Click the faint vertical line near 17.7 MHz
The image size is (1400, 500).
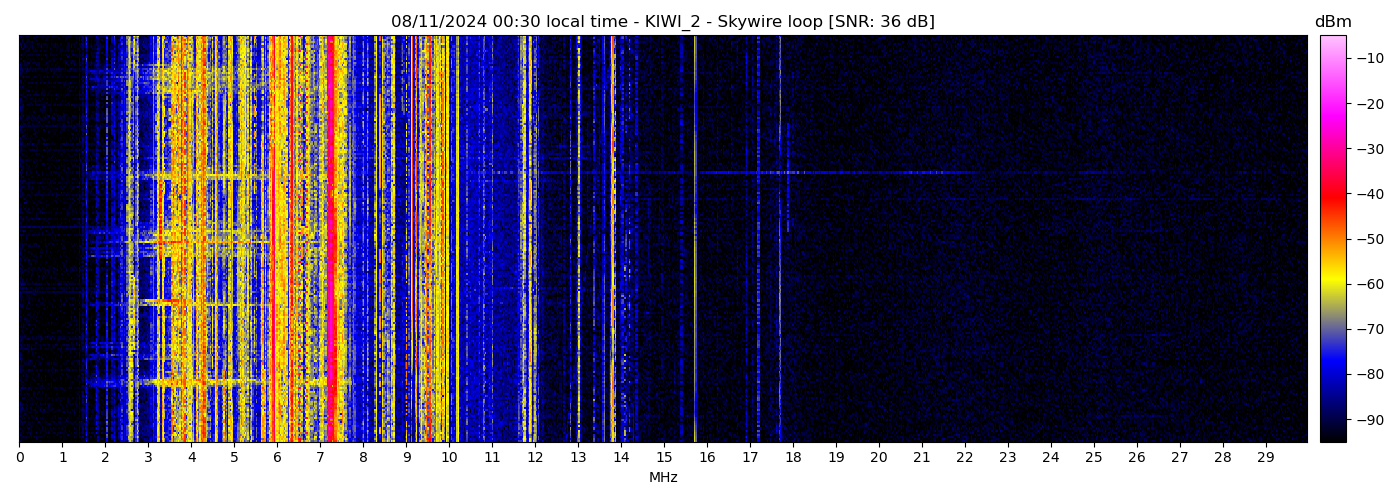(780, 240)
